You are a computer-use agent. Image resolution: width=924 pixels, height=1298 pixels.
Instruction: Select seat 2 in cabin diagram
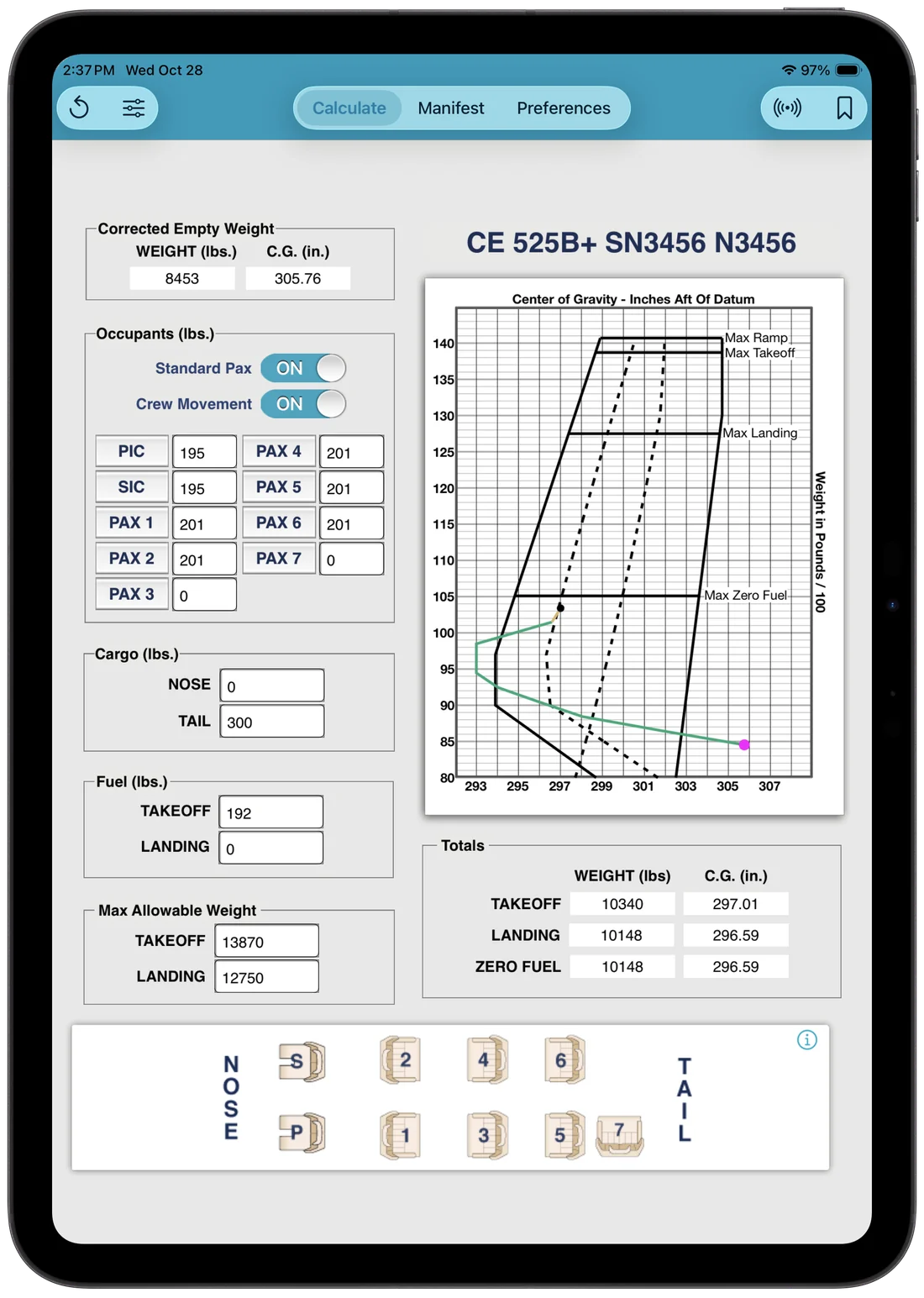(x=400, y=1059)
